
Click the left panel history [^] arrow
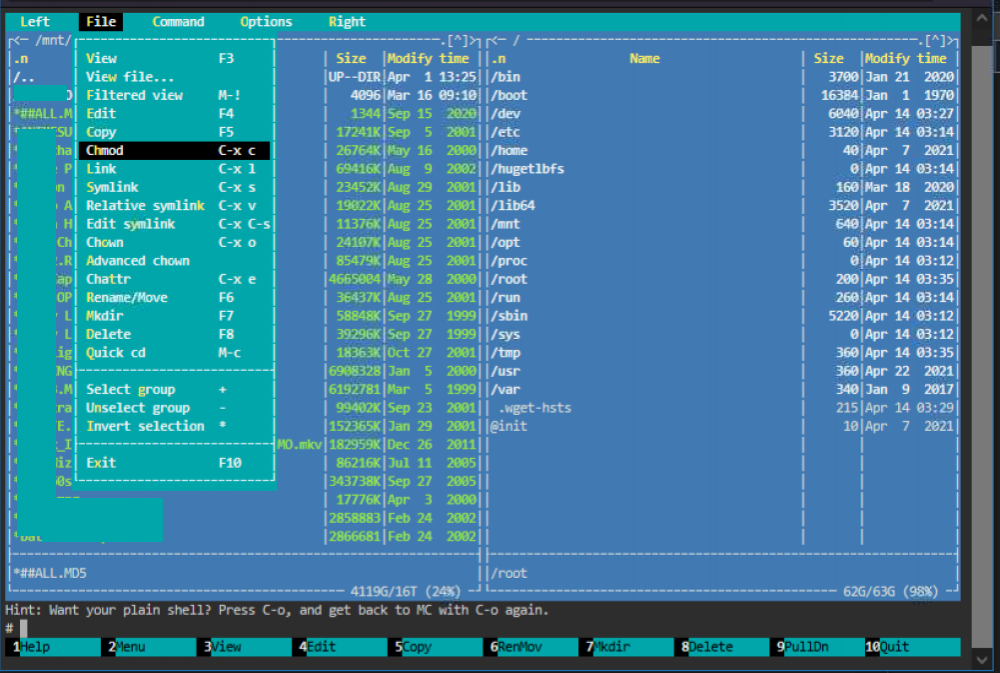coord(459,41)
